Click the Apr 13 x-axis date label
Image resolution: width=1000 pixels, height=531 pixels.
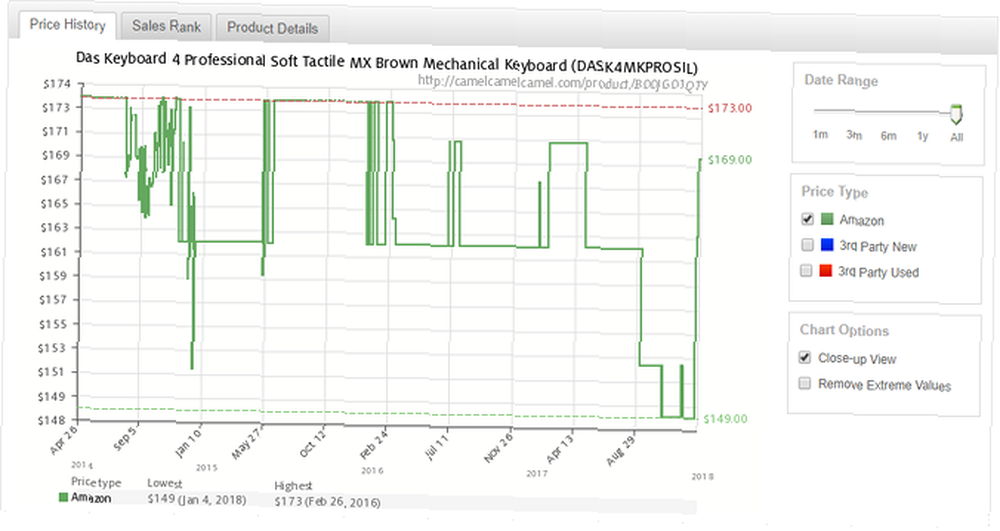[x=560, y=447]
